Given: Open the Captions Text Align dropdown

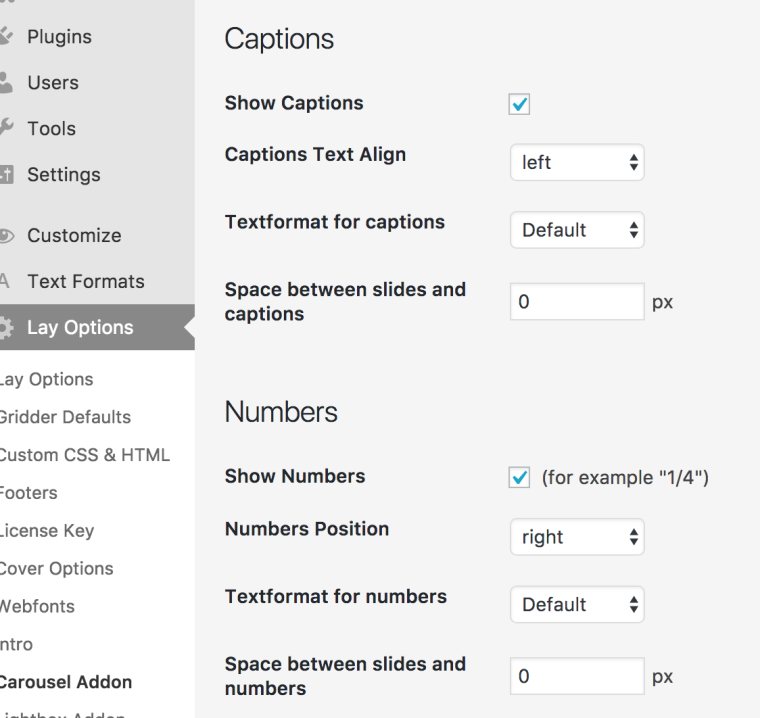Looking at the screenshot, I should click(x=577, y=163).
